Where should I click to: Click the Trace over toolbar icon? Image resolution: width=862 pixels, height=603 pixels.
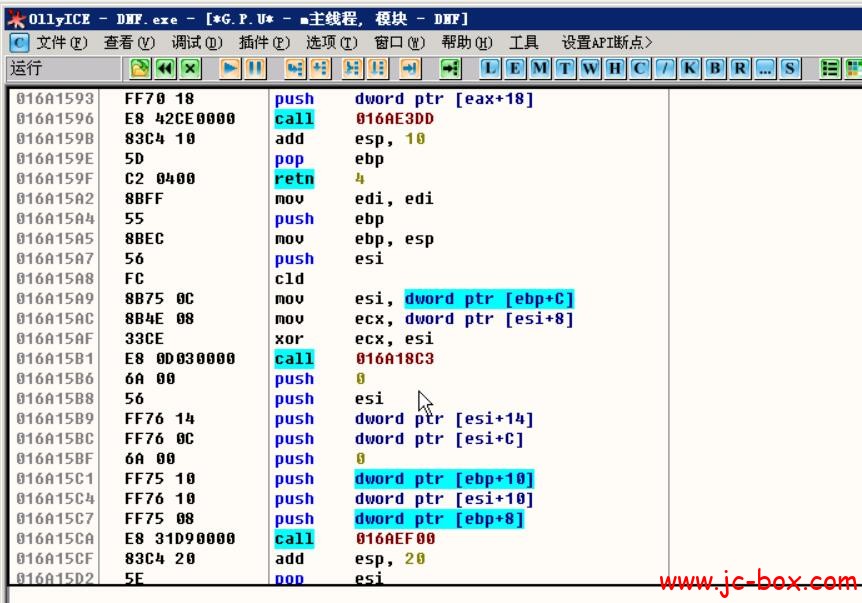[378, 69]
